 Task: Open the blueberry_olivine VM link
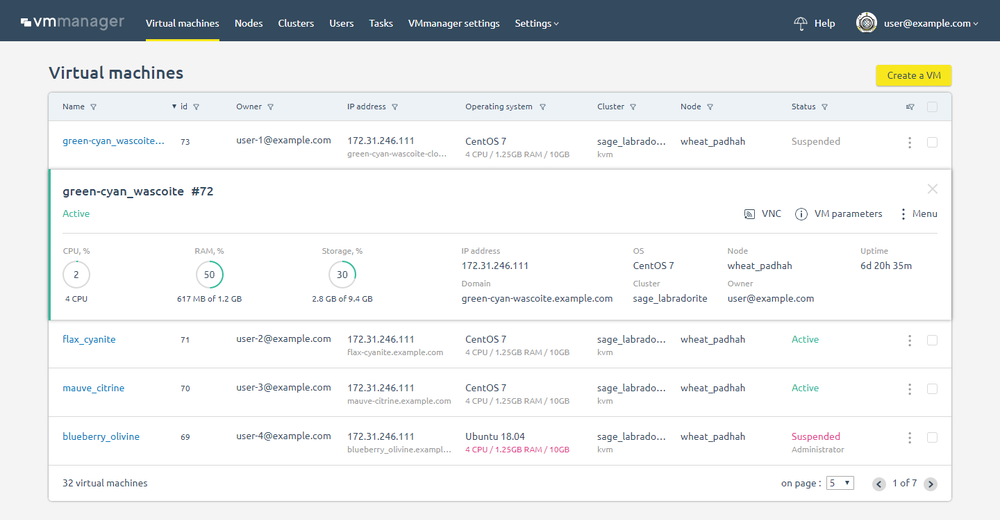(101, 436)
